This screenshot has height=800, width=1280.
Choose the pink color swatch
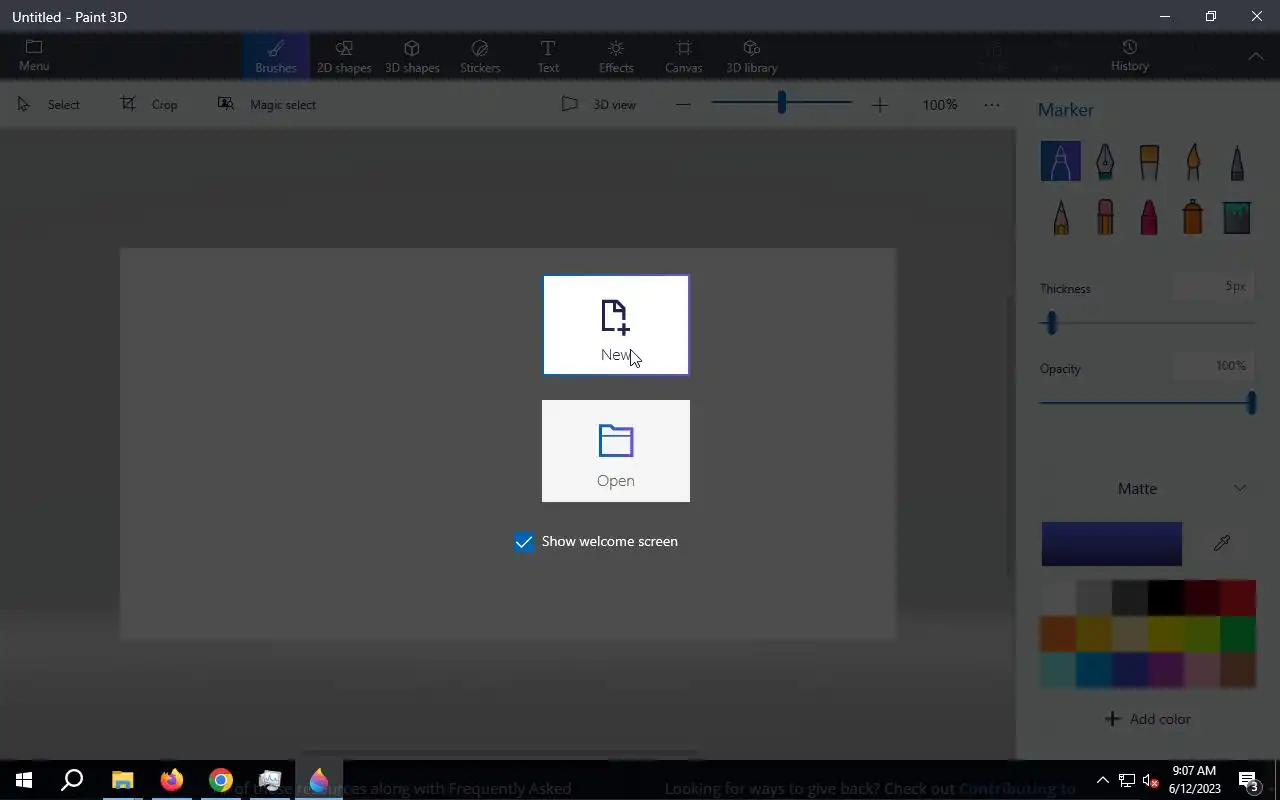pyautogui.click(x=1202, y=670)
